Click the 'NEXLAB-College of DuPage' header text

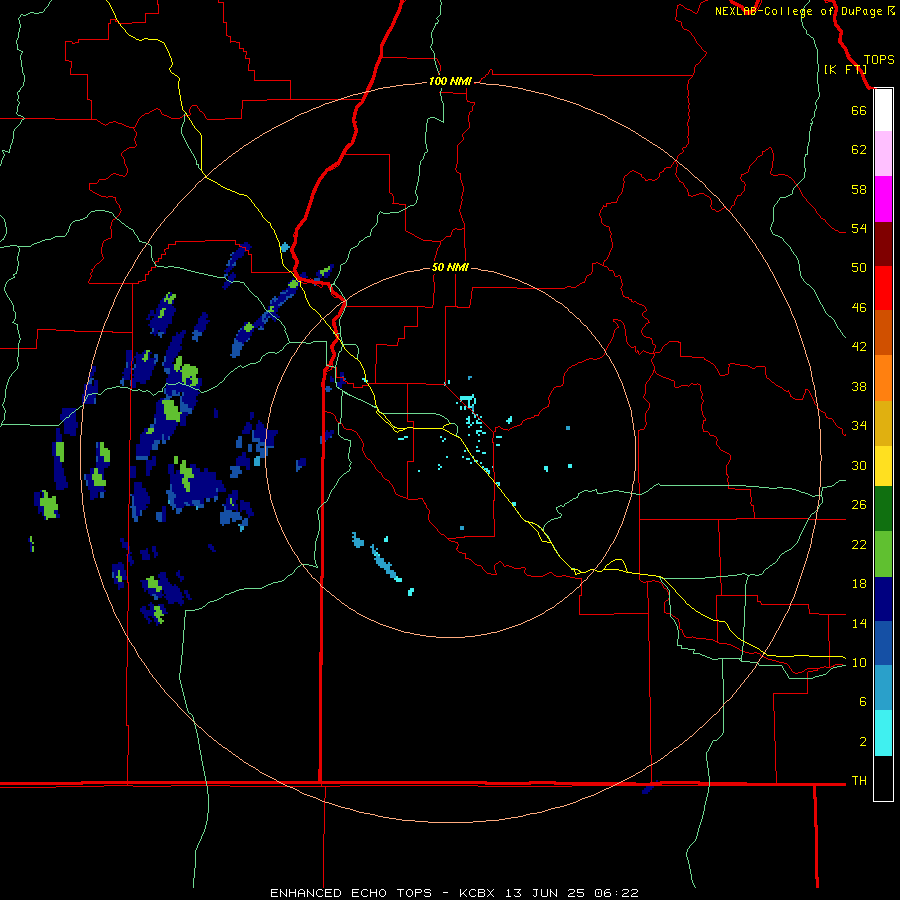798,11
